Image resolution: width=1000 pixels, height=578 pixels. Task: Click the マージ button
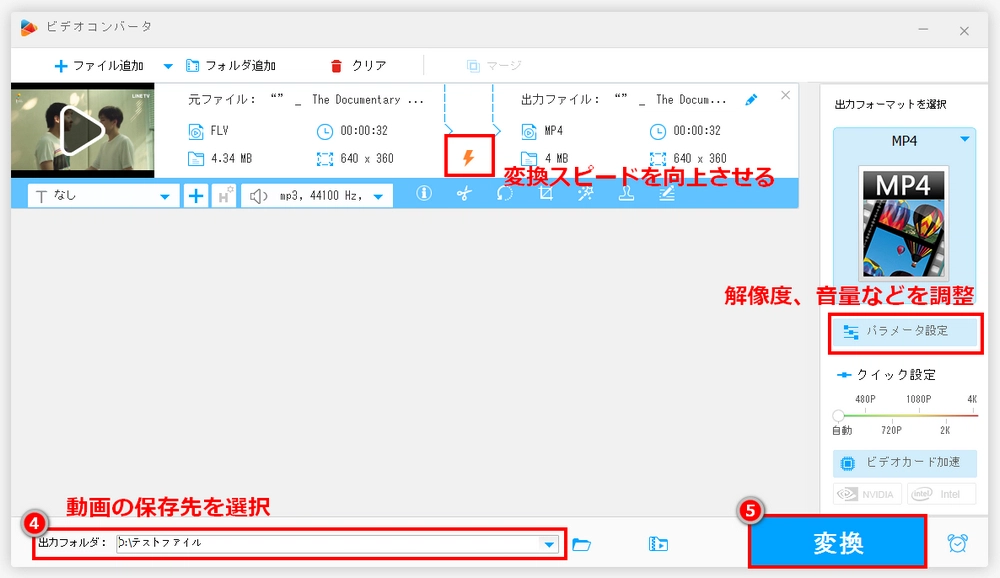494,66
